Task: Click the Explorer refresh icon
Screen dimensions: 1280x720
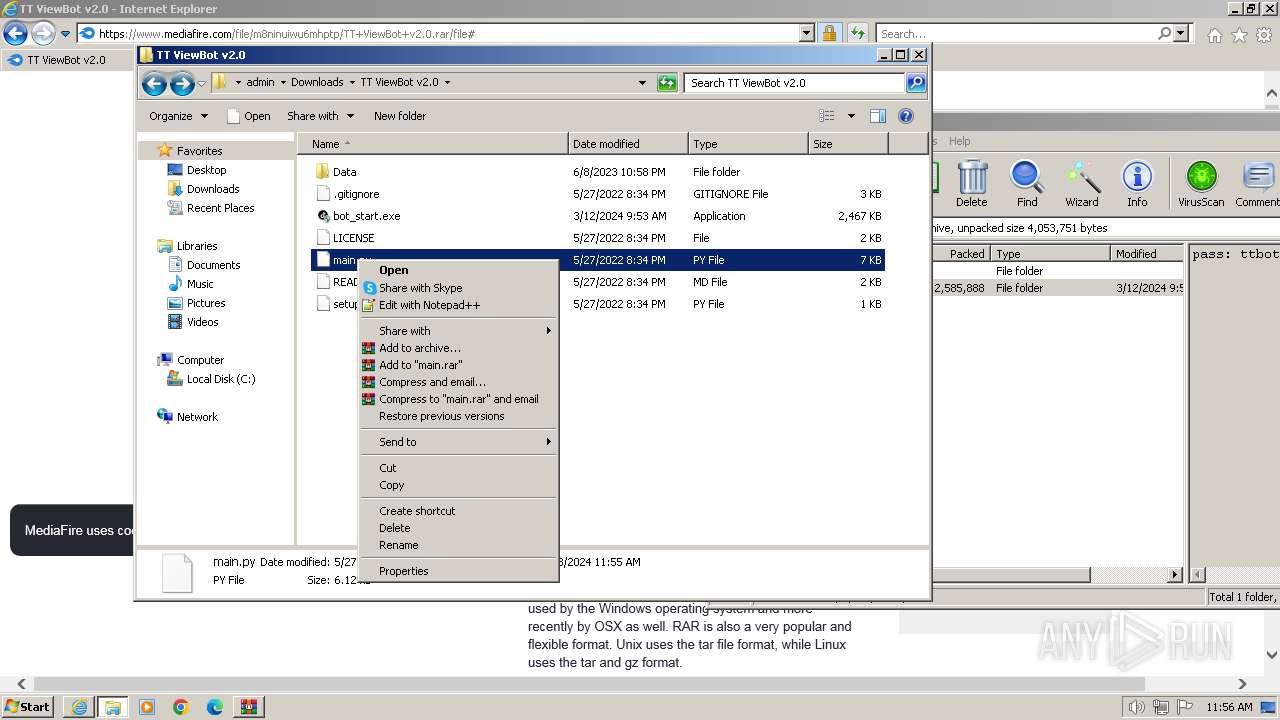Action: pyautogui.click(x=667, y=83)
